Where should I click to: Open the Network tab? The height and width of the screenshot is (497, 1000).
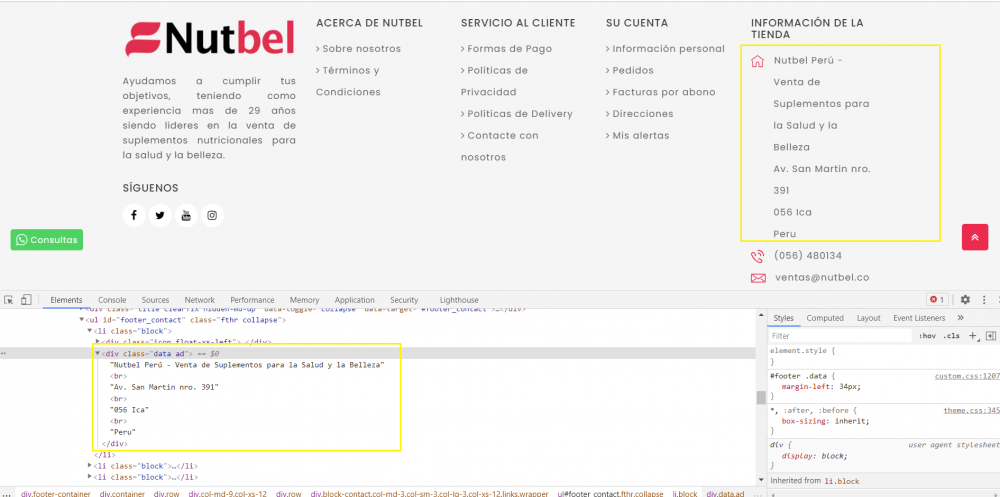(x=200, y=300)
